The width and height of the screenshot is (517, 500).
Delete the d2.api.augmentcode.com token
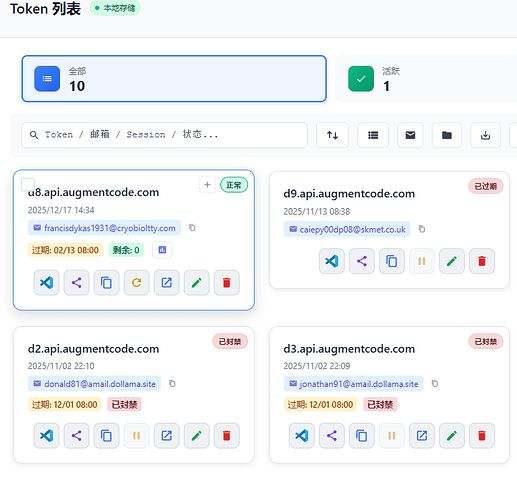point(226,435)
